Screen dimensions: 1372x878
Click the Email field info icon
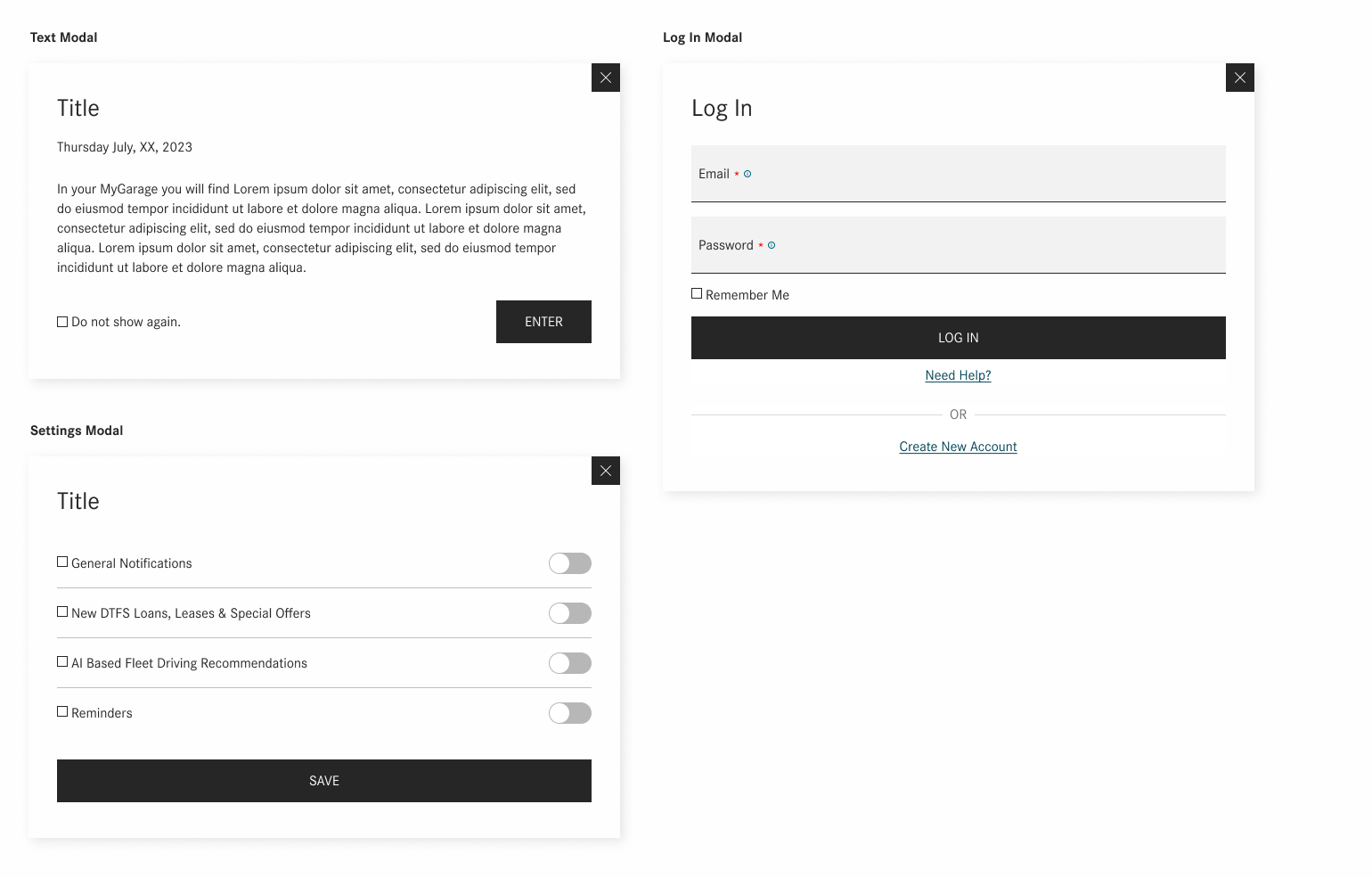(x=747, y=174)
